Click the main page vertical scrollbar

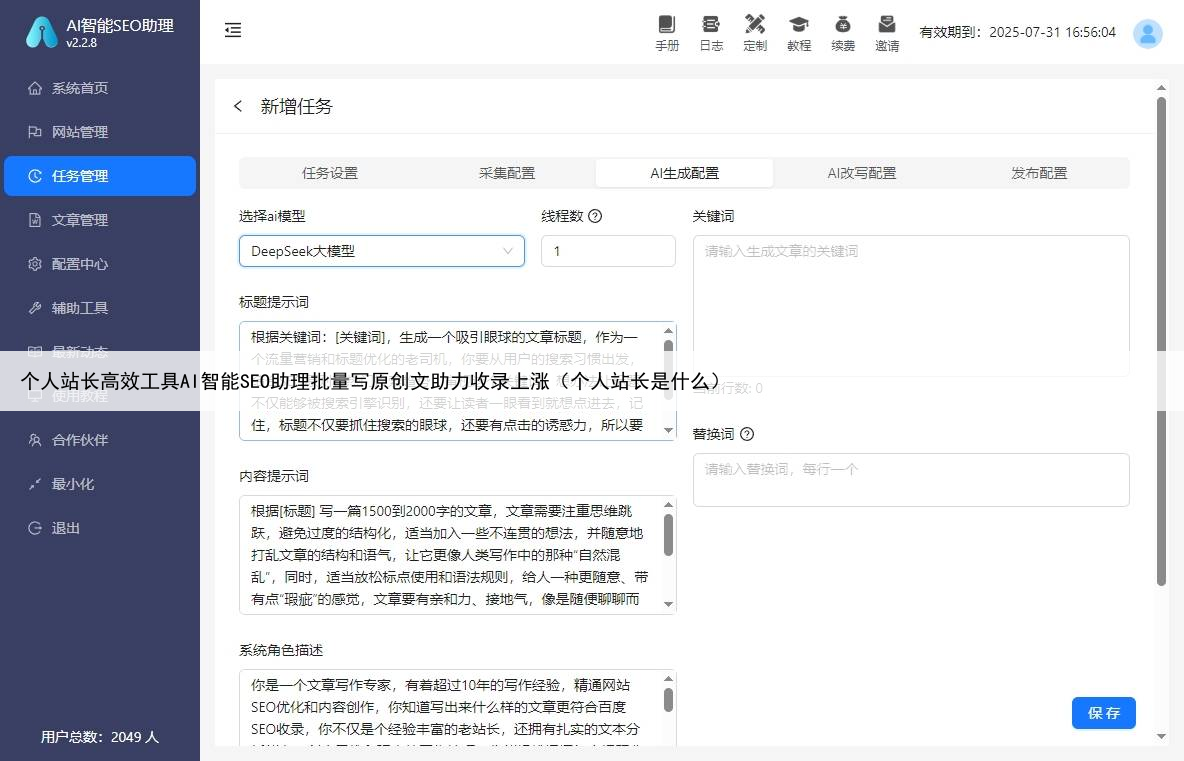(x=1161, y=340)
